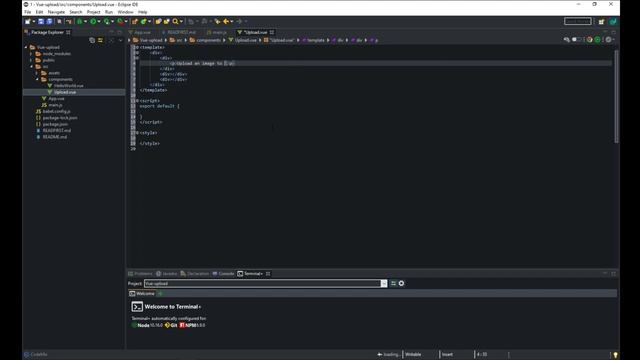Open the Window menu

125,12
